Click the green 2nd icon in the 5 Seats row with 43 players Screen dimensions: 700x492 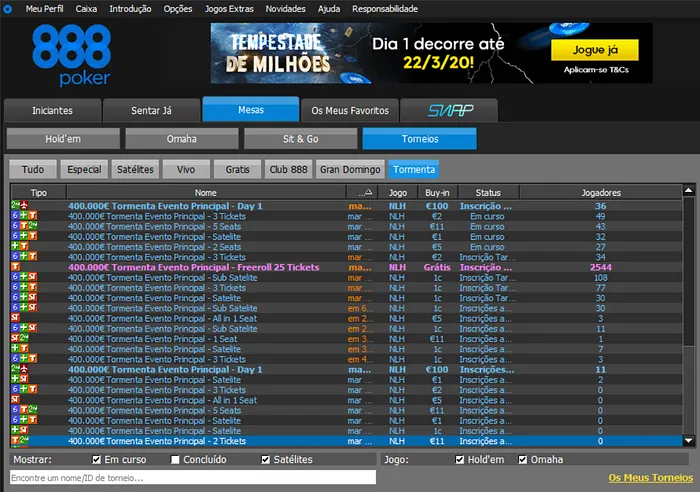coord(33,226)
